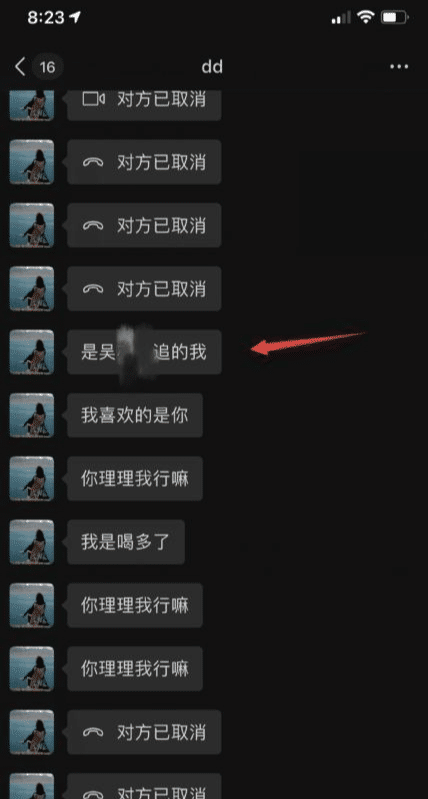This screenshot has height=799, width=428.
Task: Tap avatar beside the video call message
Action: click(32, 105)
